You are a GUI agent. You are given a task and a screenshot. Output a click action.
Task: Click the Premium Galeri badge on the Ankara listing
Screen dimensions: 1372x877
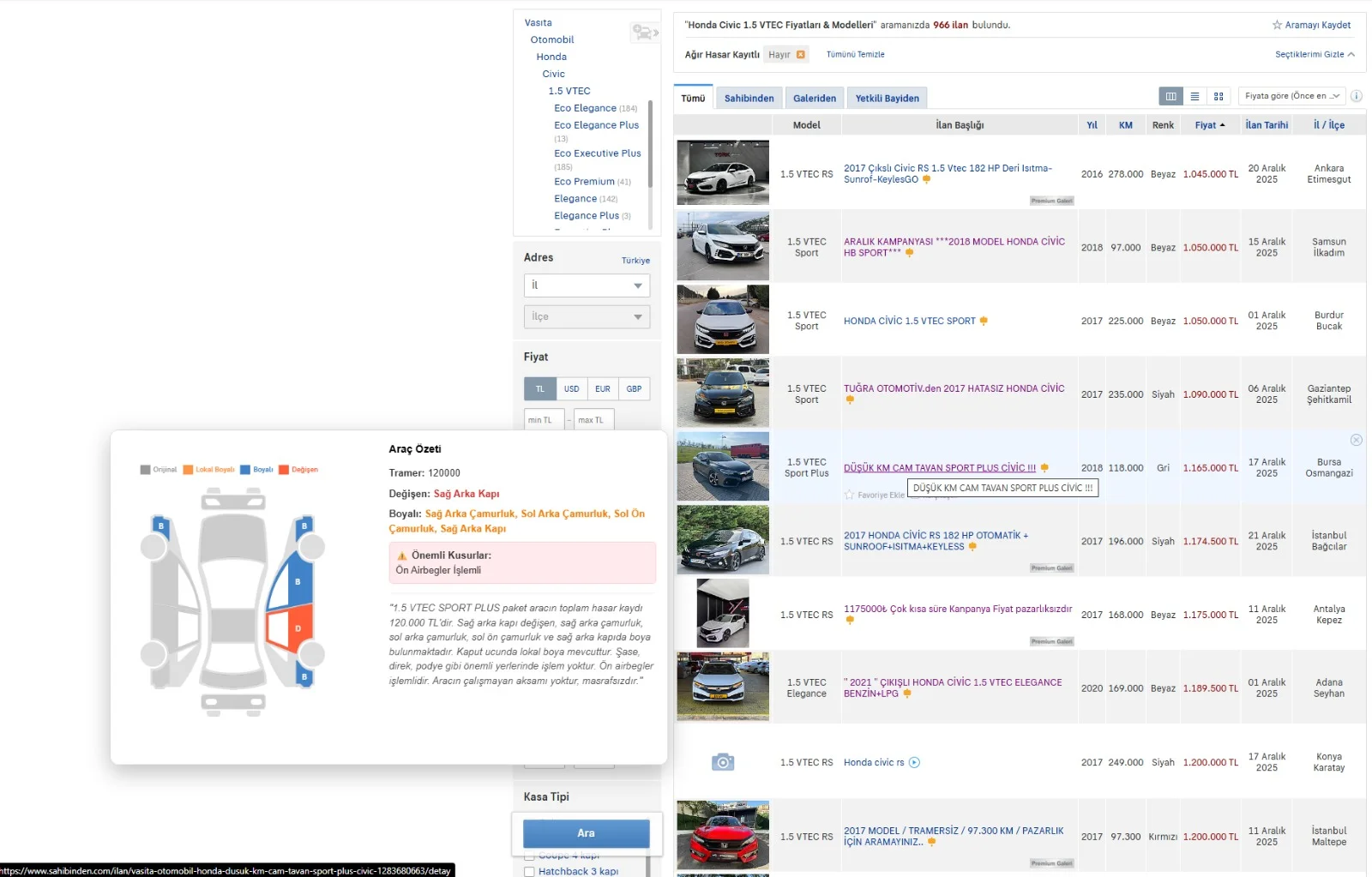coord(1052,201)
